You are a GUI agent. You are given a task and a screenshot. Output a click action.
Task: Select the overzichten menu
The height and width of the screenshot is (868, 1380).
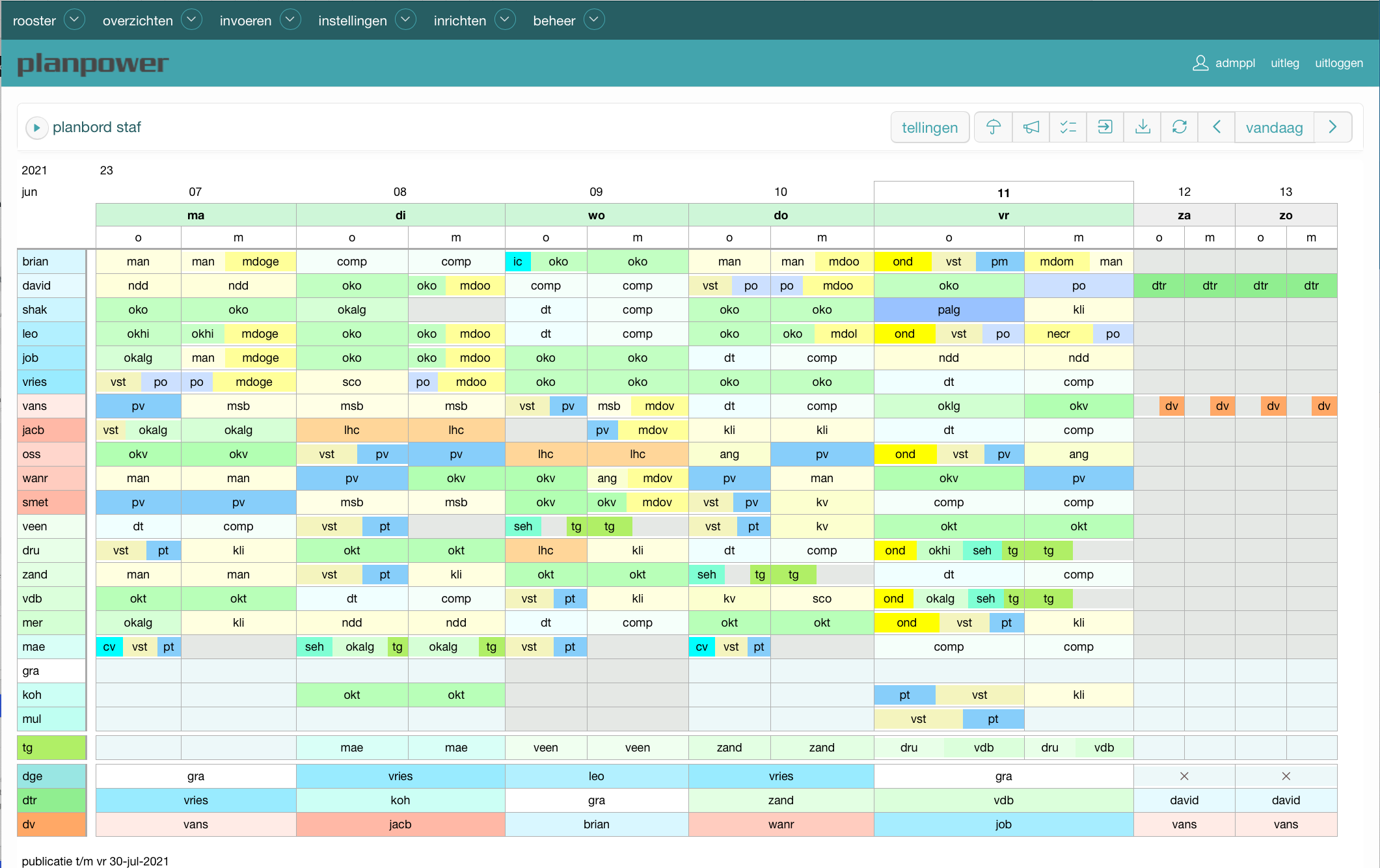(x=138, y=21)
